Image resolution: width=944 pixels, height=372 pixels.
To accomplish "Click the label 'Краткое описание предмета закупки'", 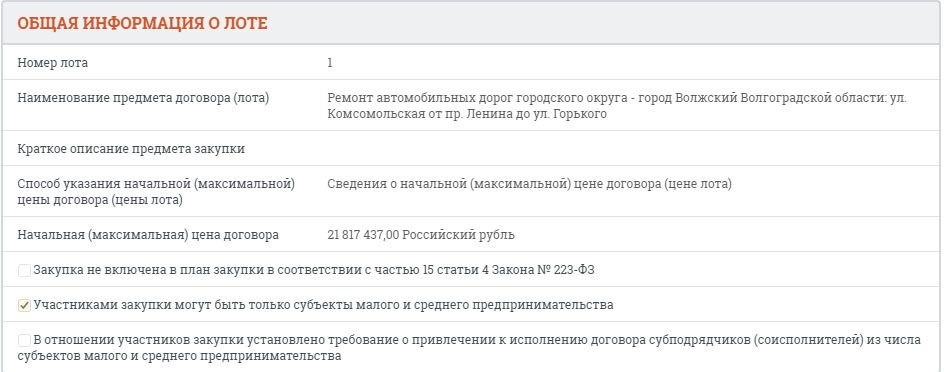I will click(x=131, y=149).
